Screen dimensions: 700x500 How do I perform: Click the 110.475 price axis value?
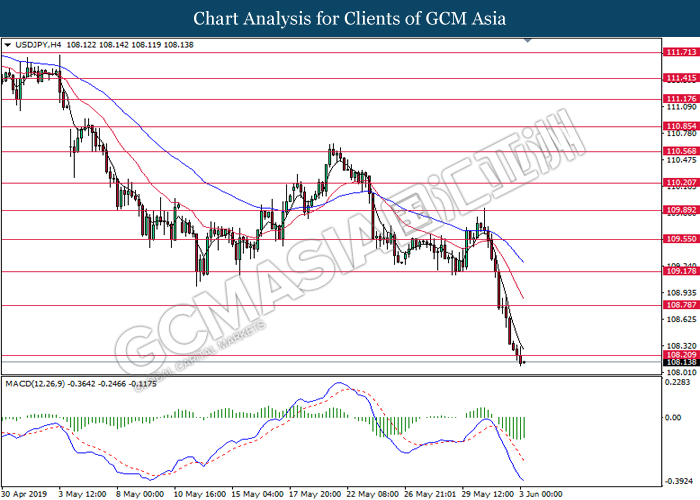point(681,160)
